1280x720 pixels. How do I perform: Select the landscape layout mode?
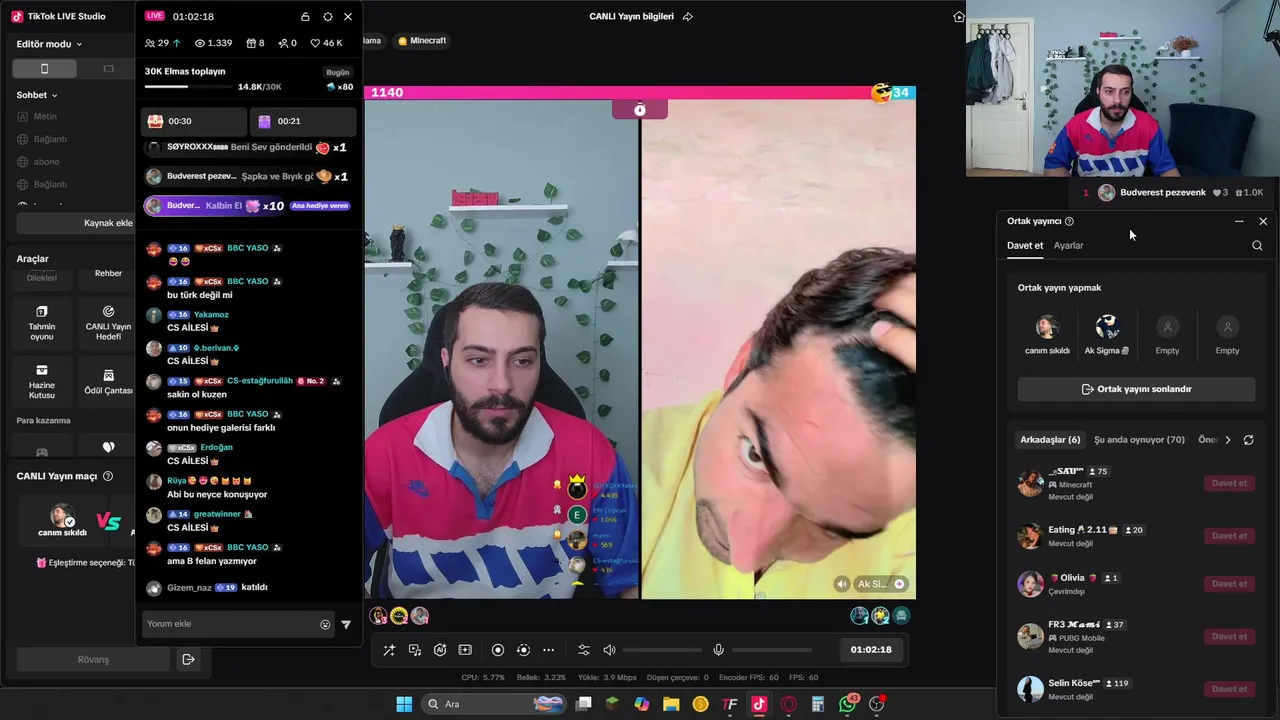click(x=109, y=68)
